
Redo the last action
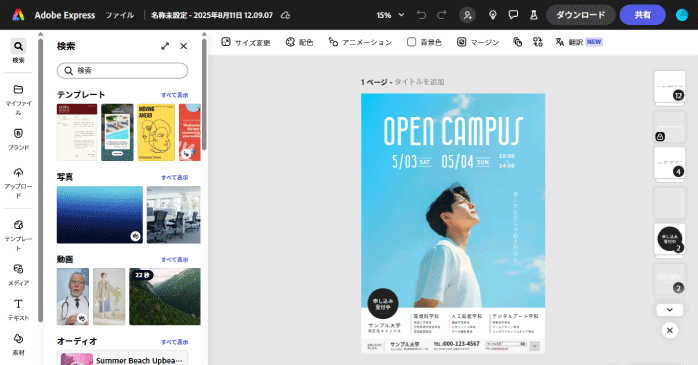[442, 15]
